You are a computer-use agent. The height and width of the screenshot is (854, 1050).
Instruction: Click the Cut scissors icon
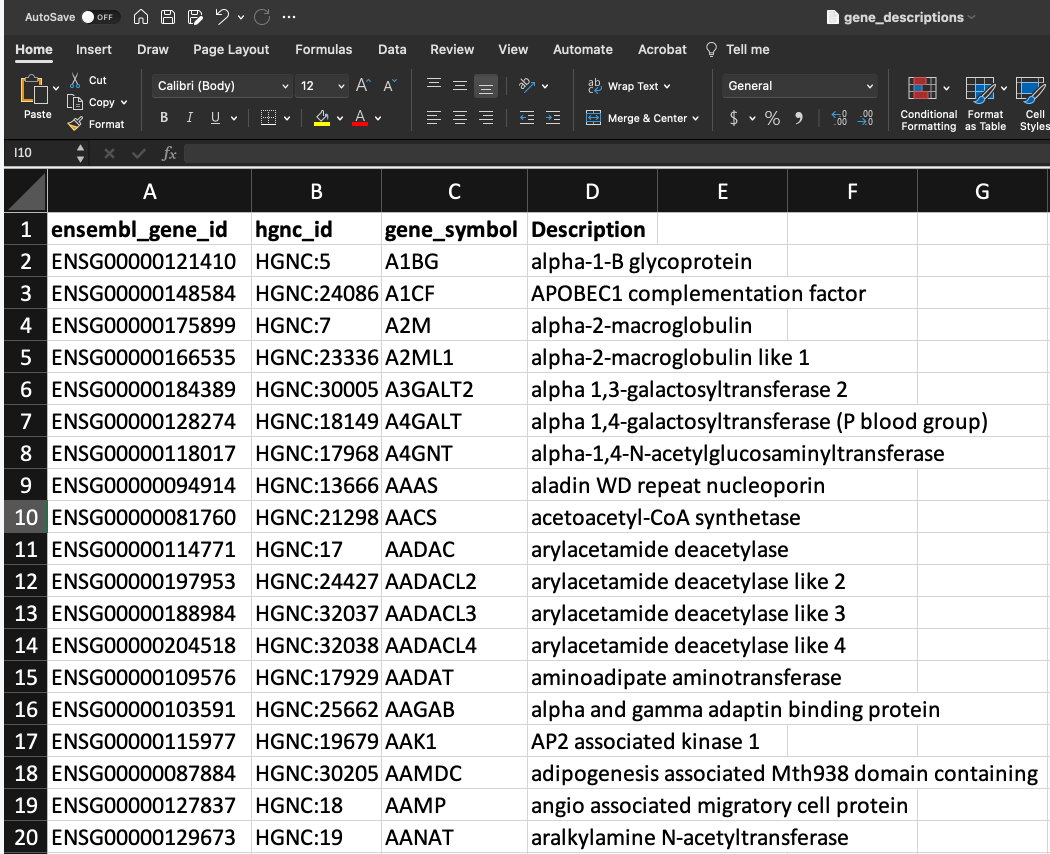(75, 80)
